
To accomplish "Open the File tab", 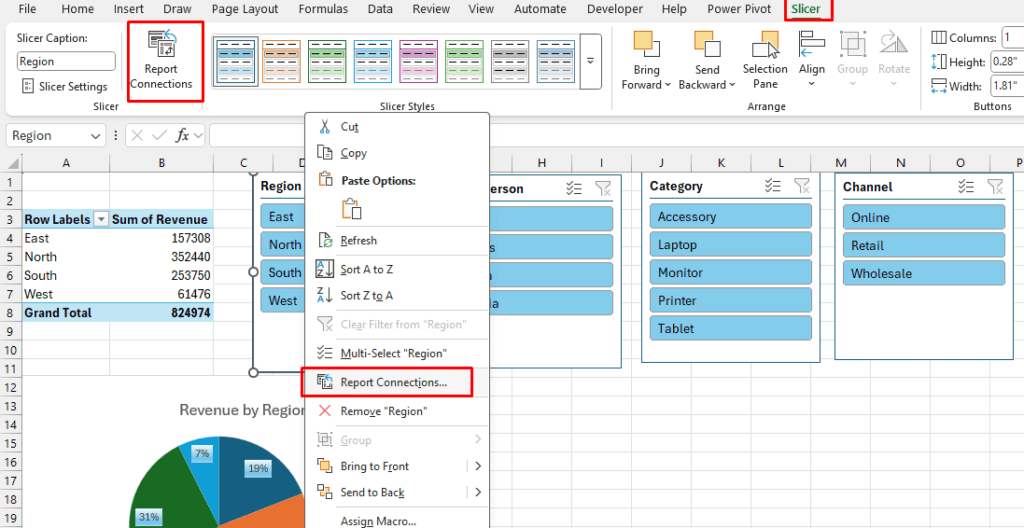I will tap(27, 9).
